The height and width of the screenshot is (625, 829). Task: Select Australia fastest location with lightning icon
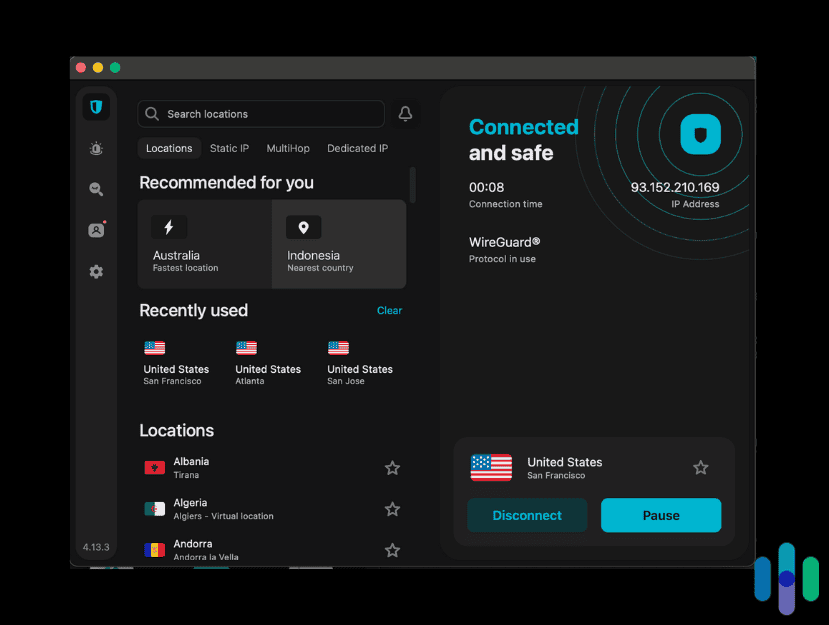point(204,243)
